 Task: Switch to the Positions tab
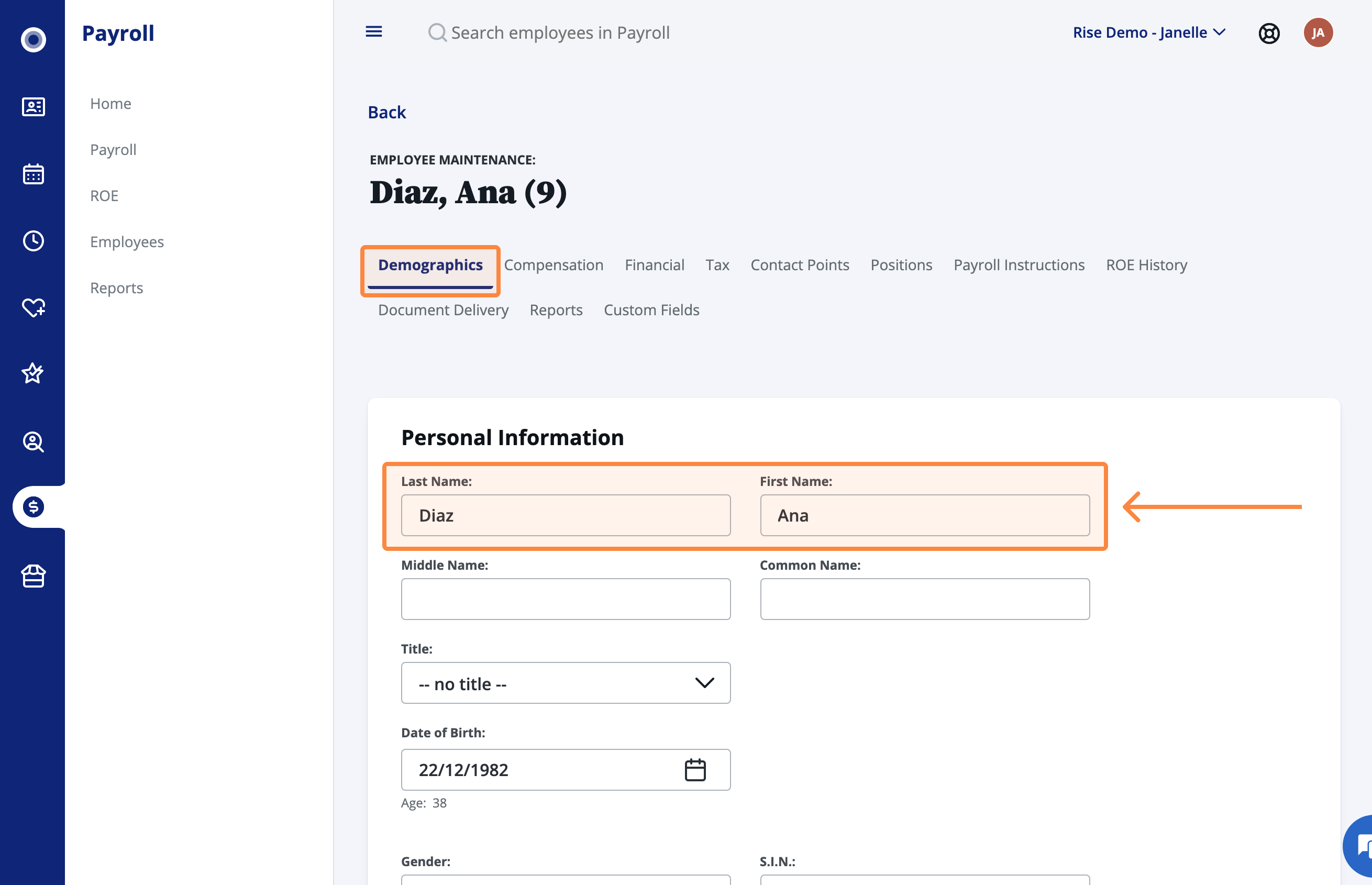tap(901, 265)
